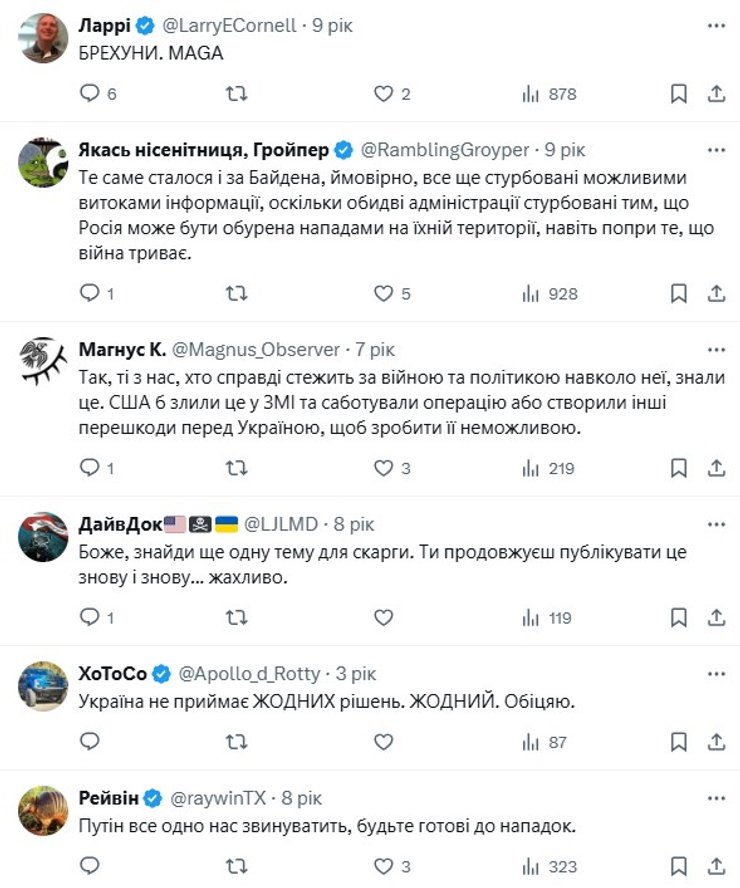Like ДайвДок's tweet about complaints

[x=381, y=617]
